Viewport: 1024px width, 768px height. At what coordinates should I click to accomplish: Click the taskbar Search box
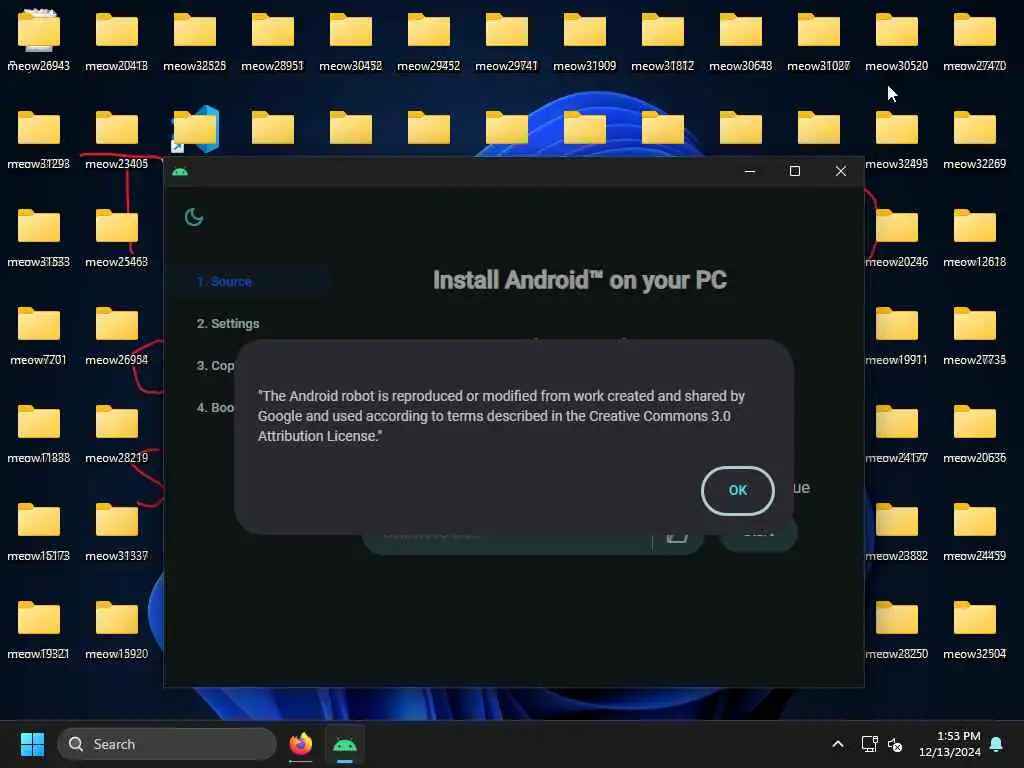click(x=167, y=744)
